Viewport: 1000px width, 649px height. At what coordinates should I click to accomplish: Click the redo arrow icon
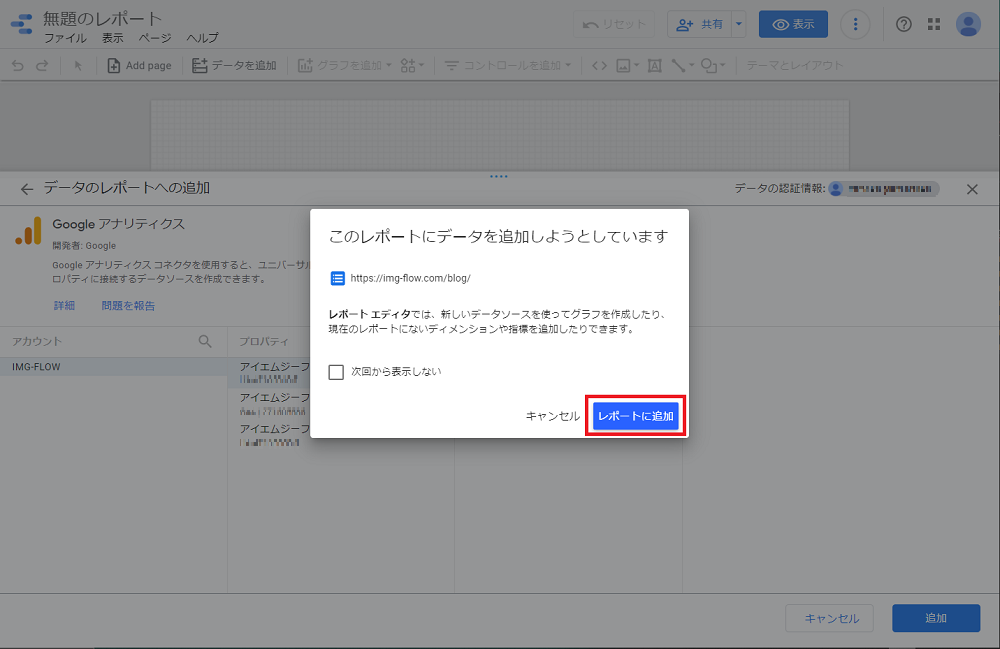click(x=42, y=65)
